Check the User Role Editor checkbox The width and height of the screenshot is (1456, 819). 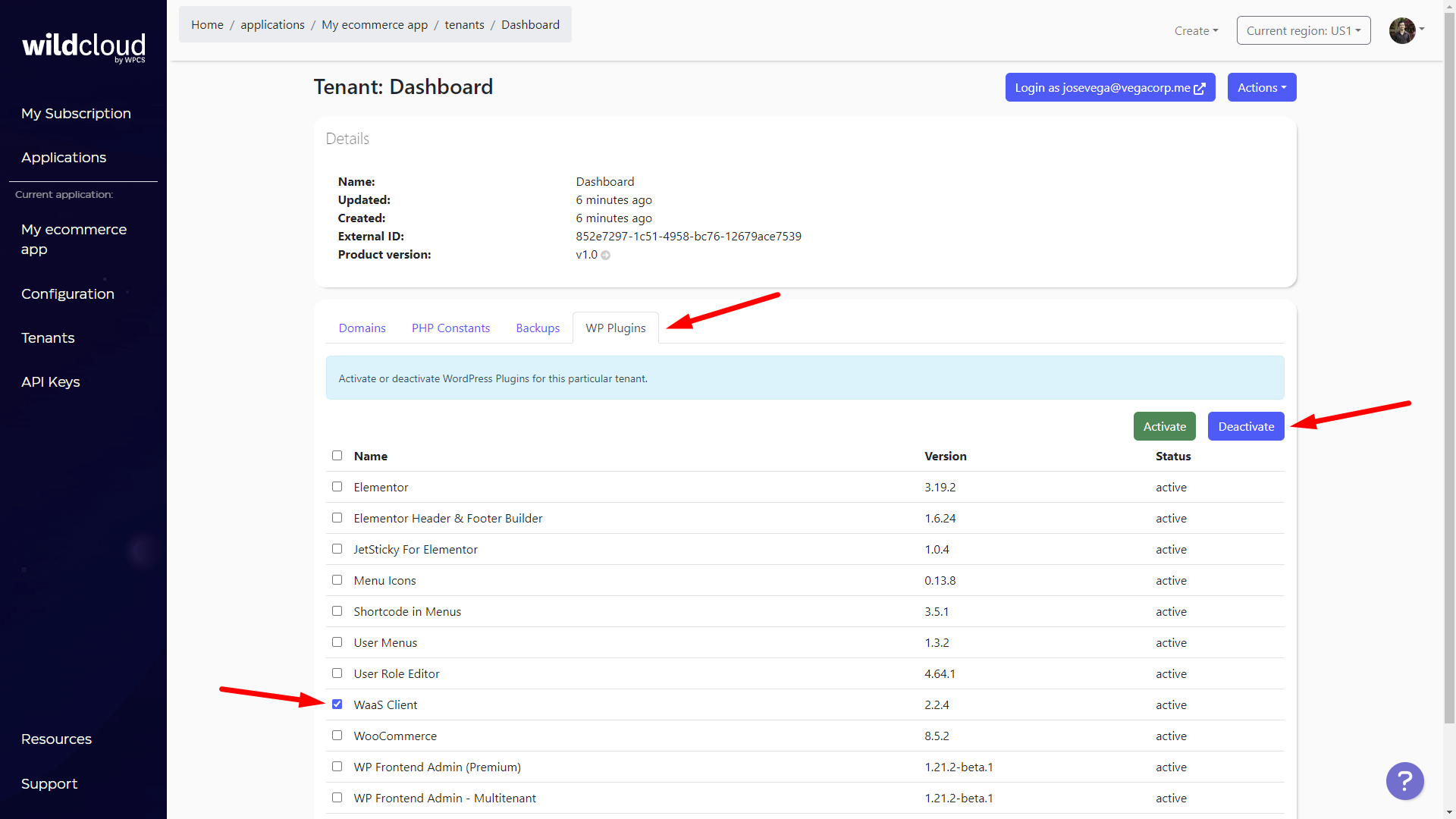tap(337, 673)
